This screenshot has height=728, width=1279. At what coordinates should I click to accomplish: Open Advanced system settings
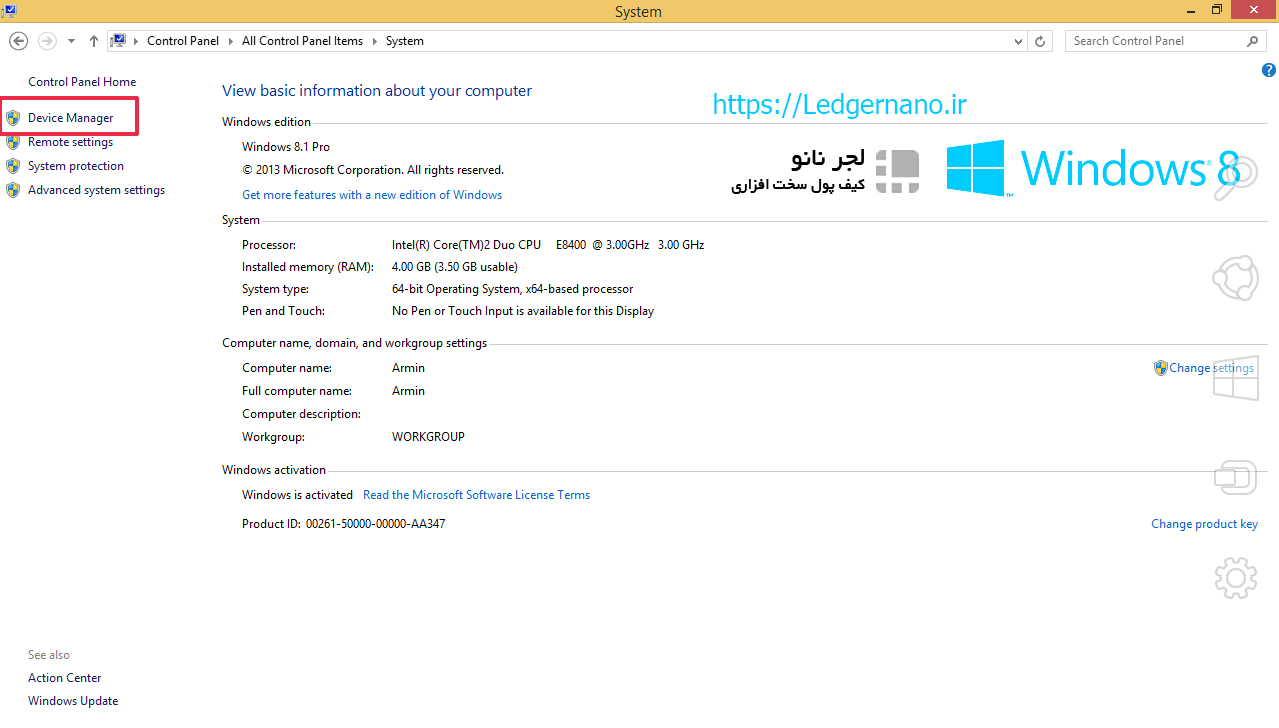pyautogui.click(x=97, y=190)
